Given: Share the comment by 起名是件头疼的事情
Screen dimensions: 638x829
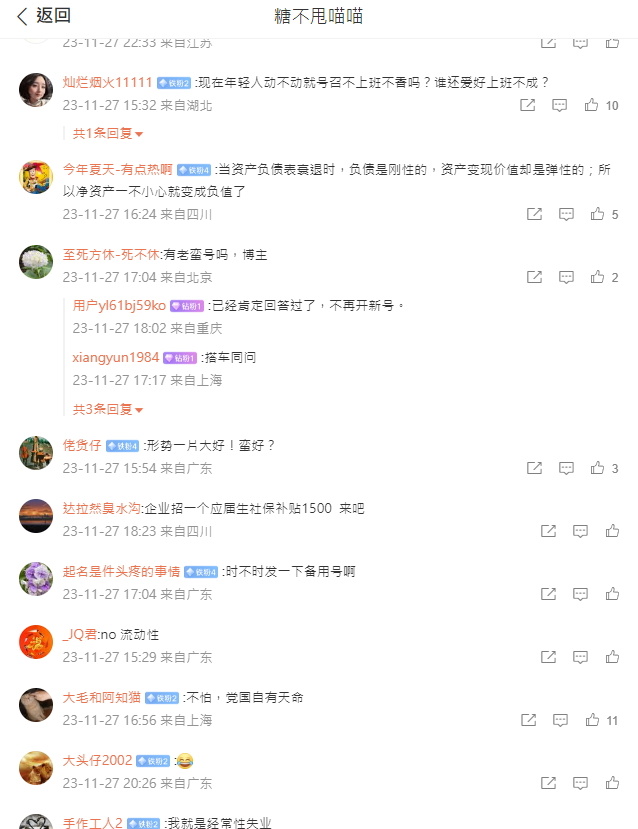Looking at the screenshot, I should 548,594.
